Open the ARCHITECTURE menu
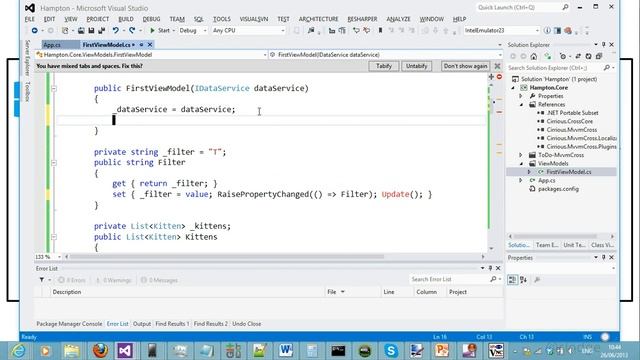 point(318,19)
